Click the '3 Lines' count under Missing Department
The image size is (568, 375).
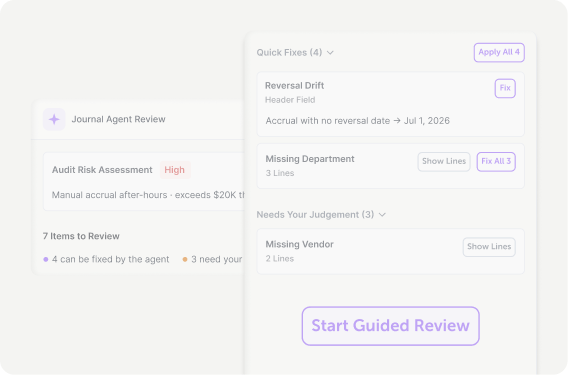(280, 173)
